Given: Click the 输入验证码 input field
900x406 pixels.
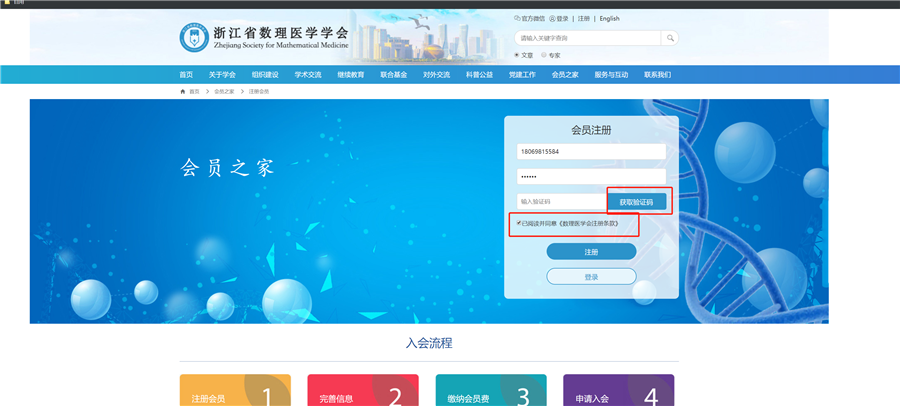Looking at the screenshot, I should click(561, 201).
